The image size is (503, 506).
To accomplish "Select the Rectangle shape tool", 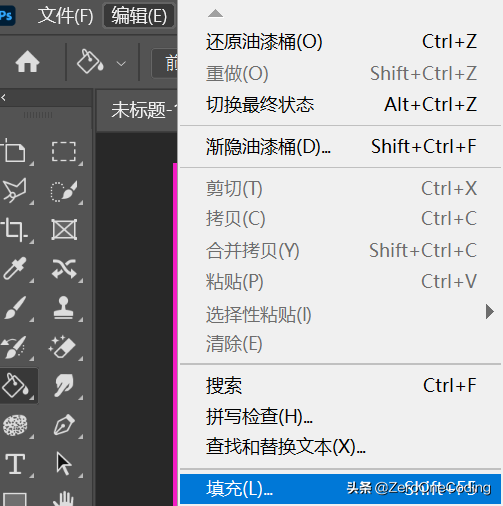I will pos(14,500).
